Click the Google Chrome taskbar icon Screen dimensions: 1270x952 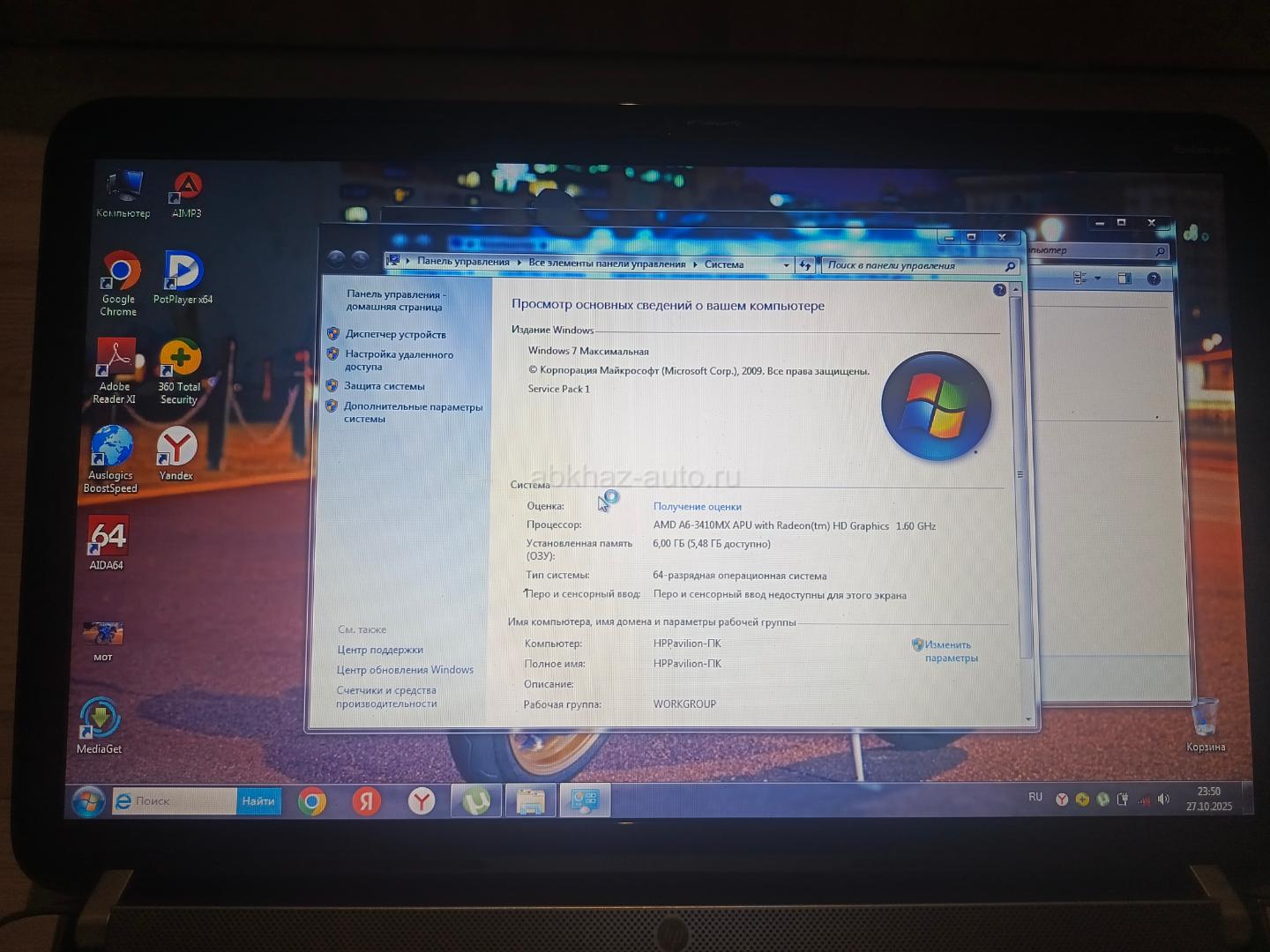click(312, 800)
